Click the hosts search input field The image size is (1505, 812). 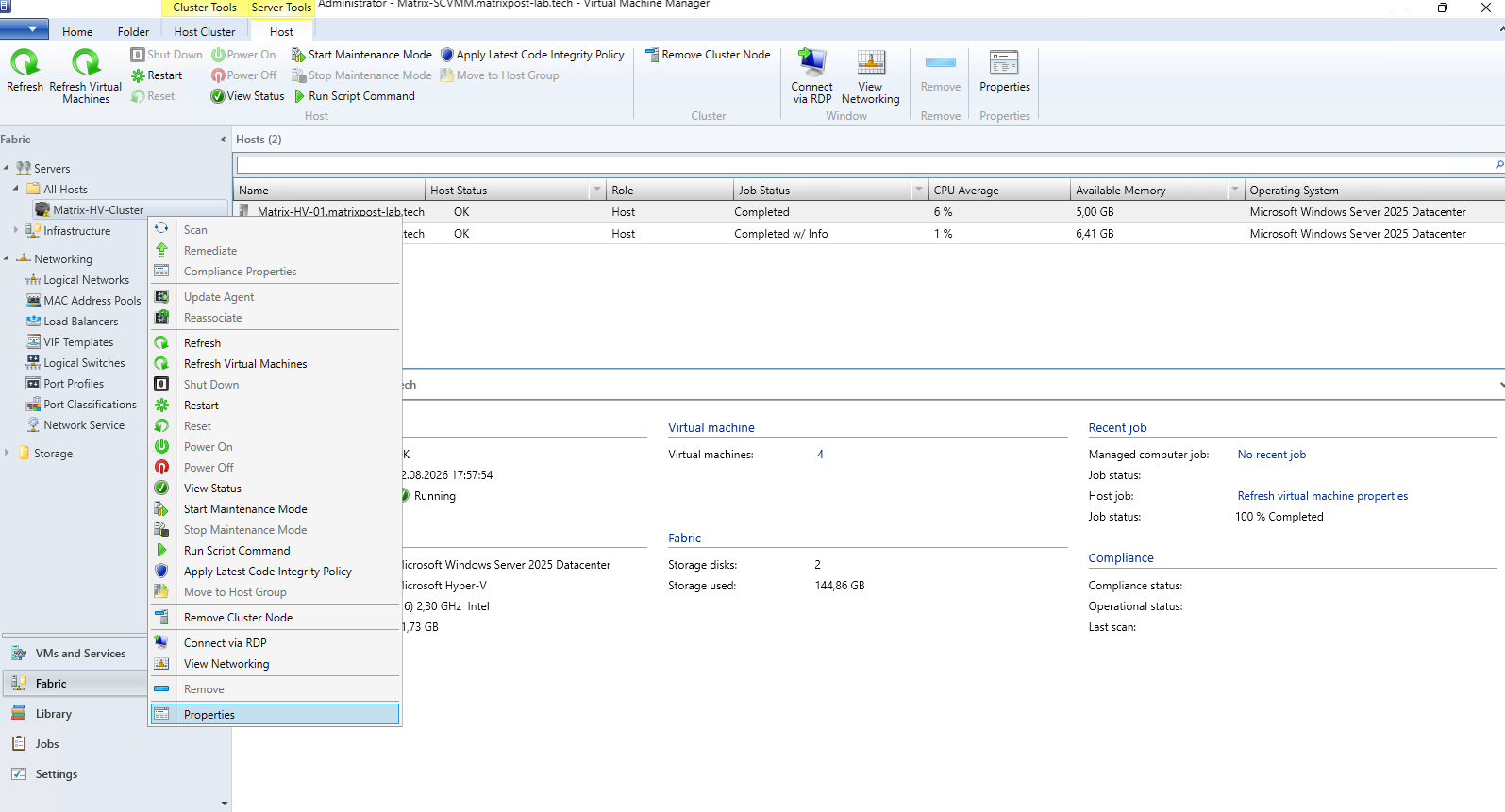click(x=863, y=165)
